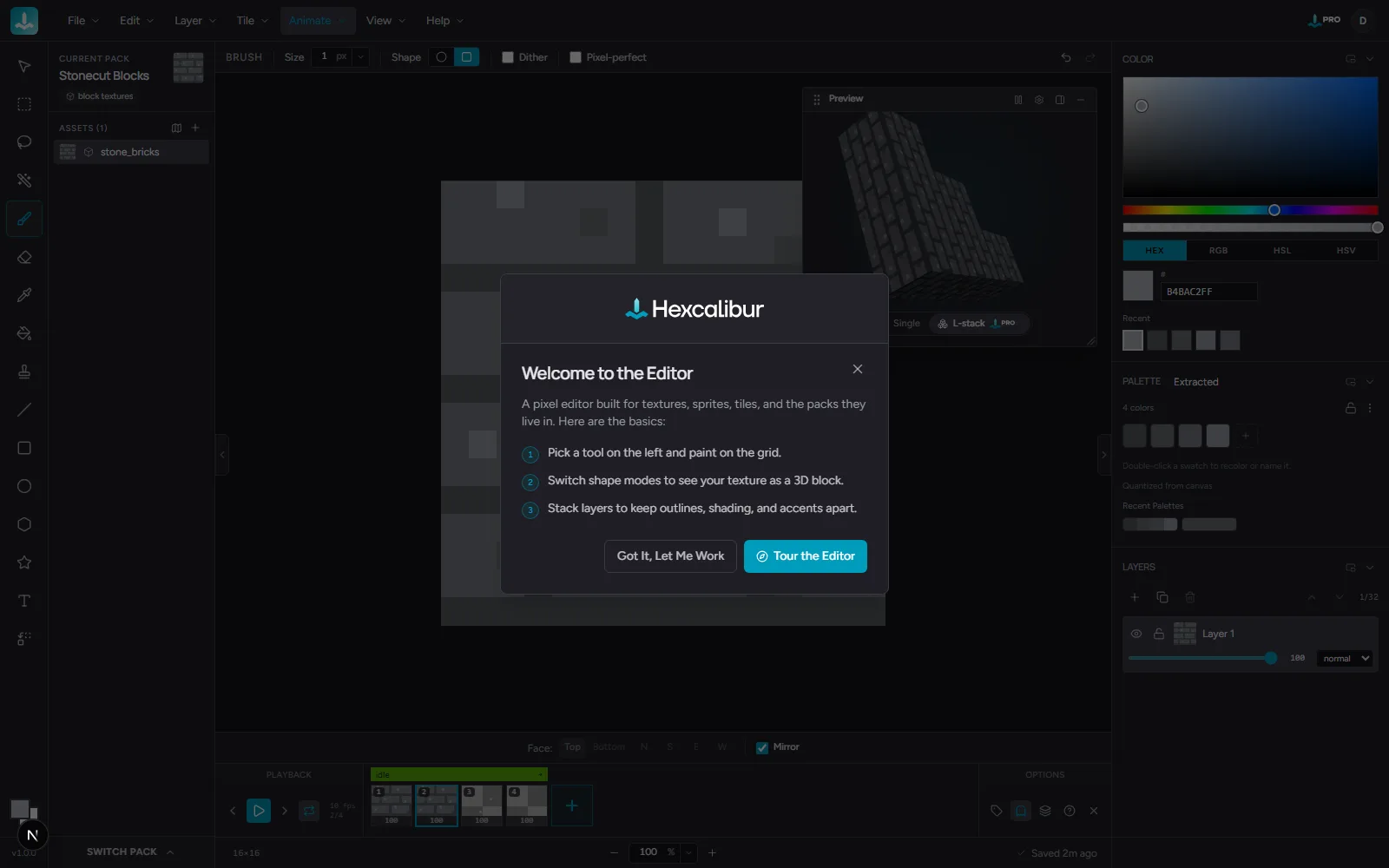Select the line tool
The height and width of the screenshot is (868, 1389).
24,410
